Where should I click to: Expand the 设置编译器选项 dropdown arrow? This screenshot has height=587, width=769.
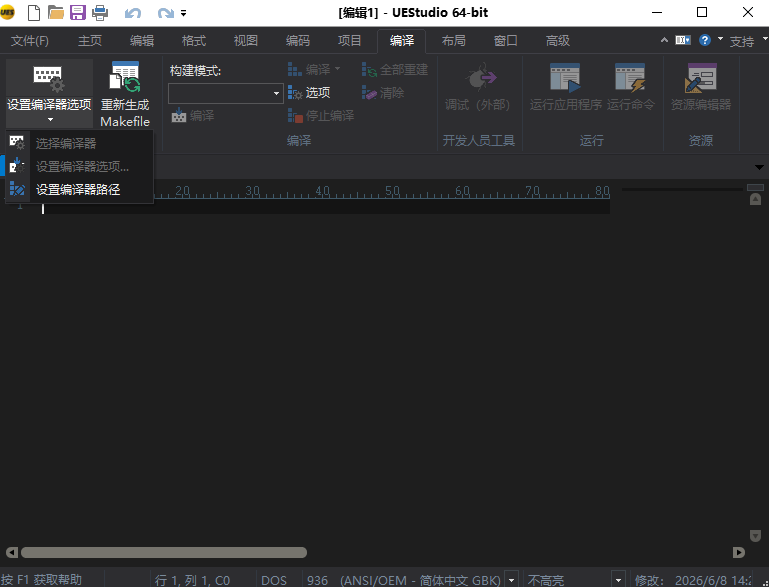(x=50, y=120)
